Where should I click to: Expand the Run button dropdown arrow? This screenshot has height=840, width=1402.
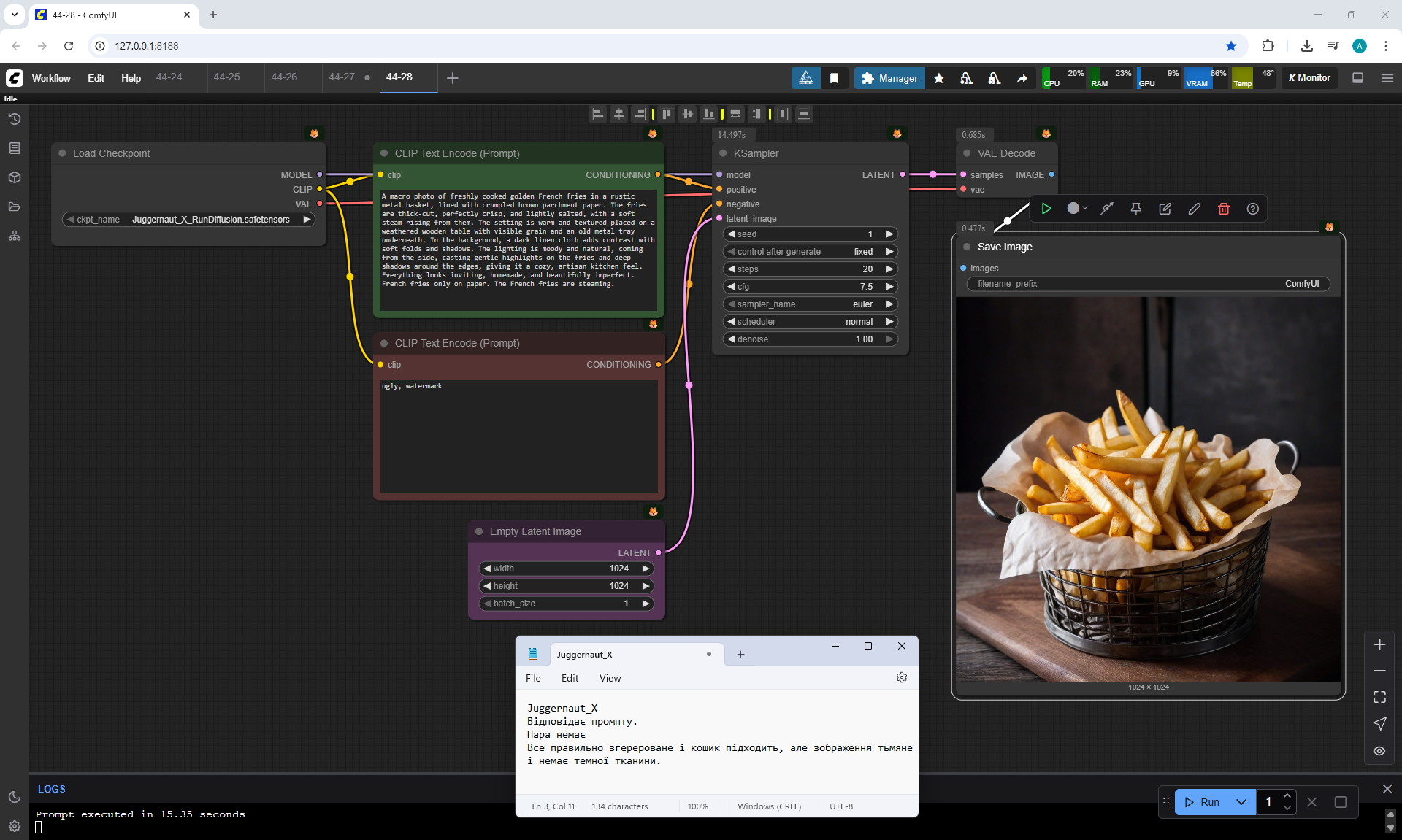click(x=1241, y=802)
